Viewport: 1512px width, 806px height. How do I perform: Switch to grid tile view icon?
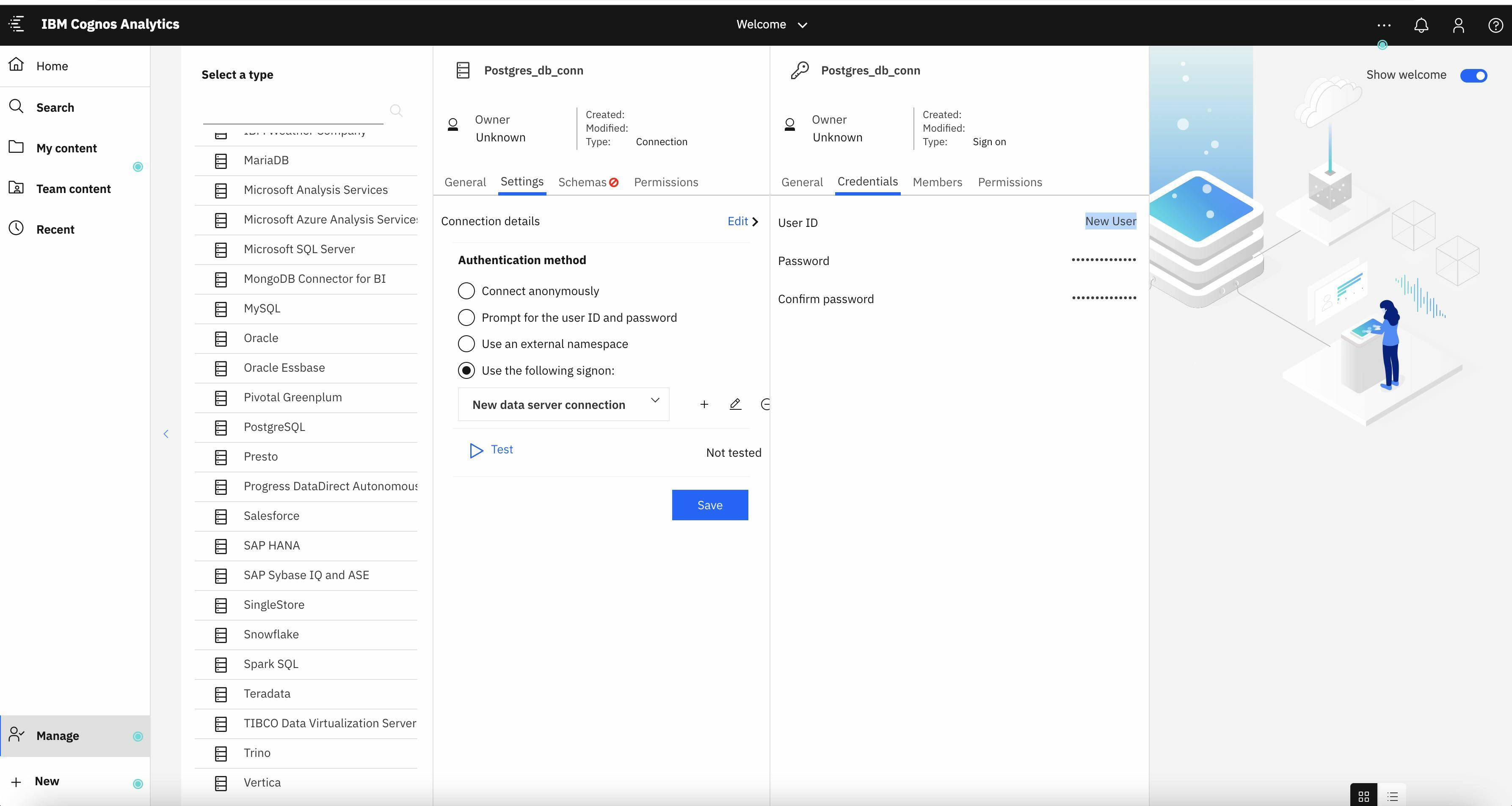1364,796
